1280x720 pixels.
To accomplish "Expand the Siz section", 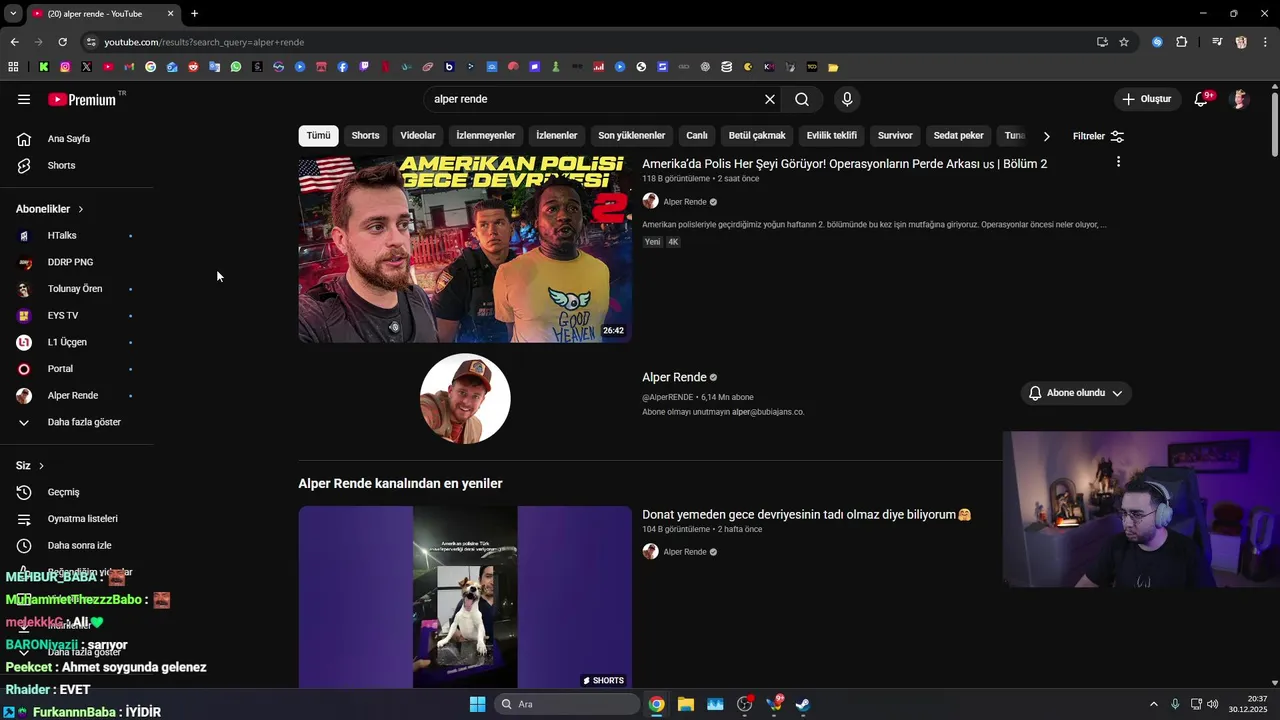I will [30, 466].
